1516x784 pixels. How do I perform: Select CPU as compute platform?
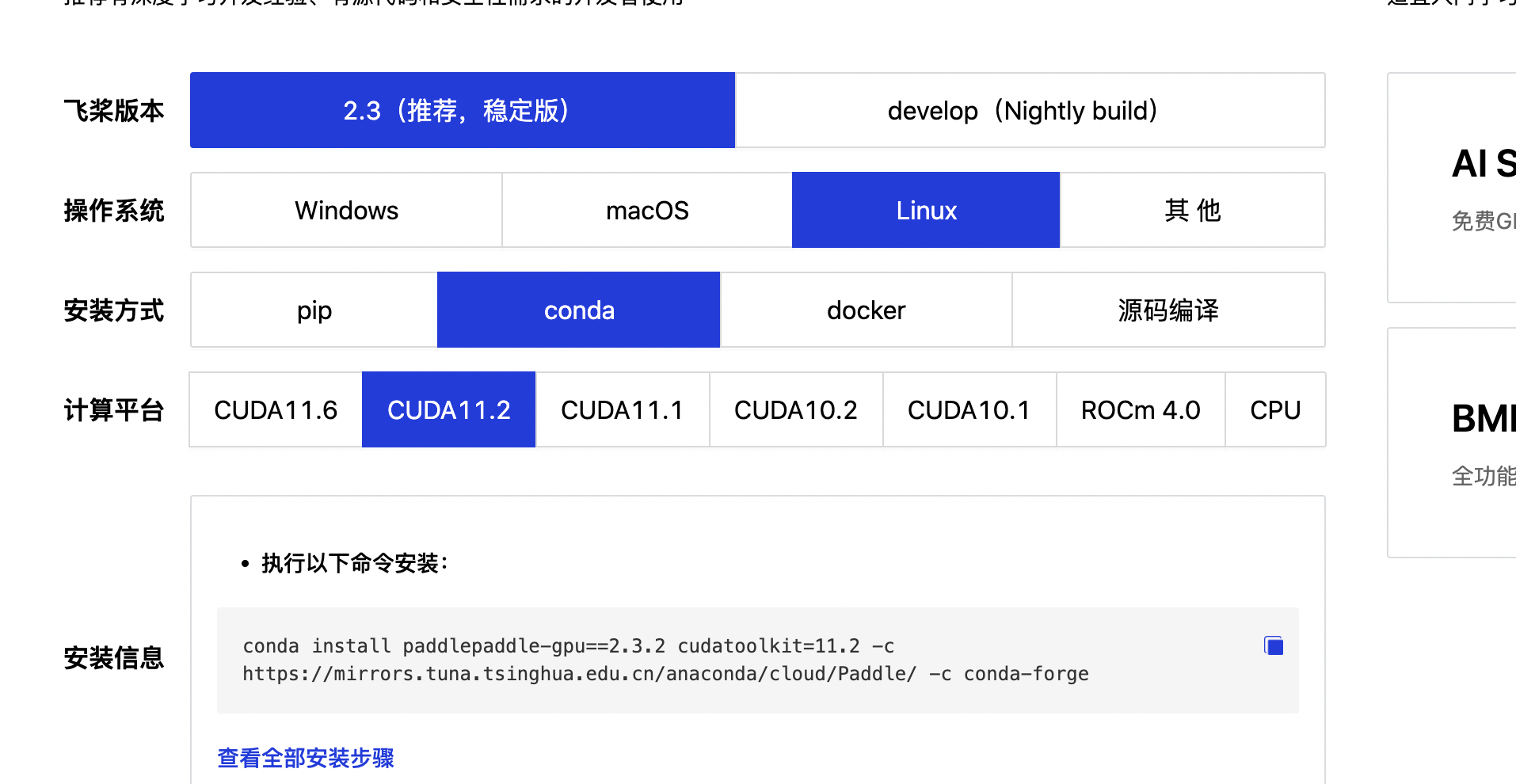point(1275,409)
